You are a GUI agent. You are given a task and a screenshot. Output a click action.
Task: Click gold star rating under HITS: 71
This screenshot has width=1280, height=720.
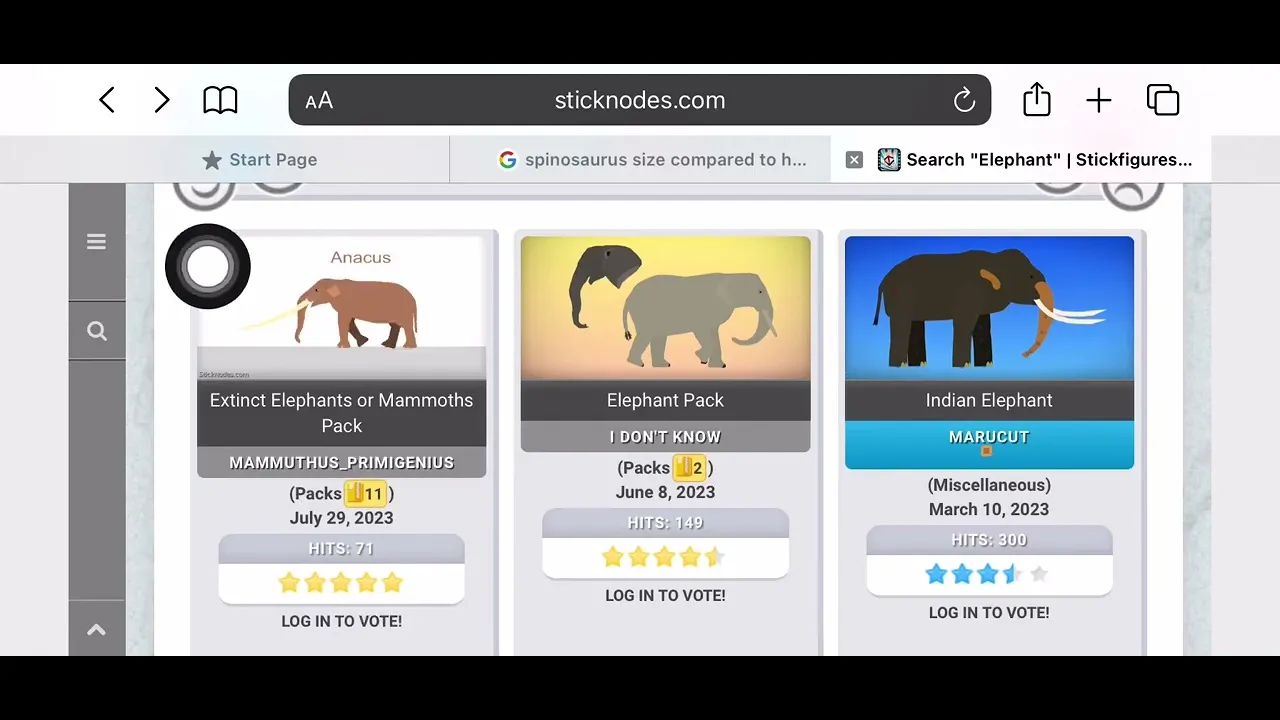[342, 582]
